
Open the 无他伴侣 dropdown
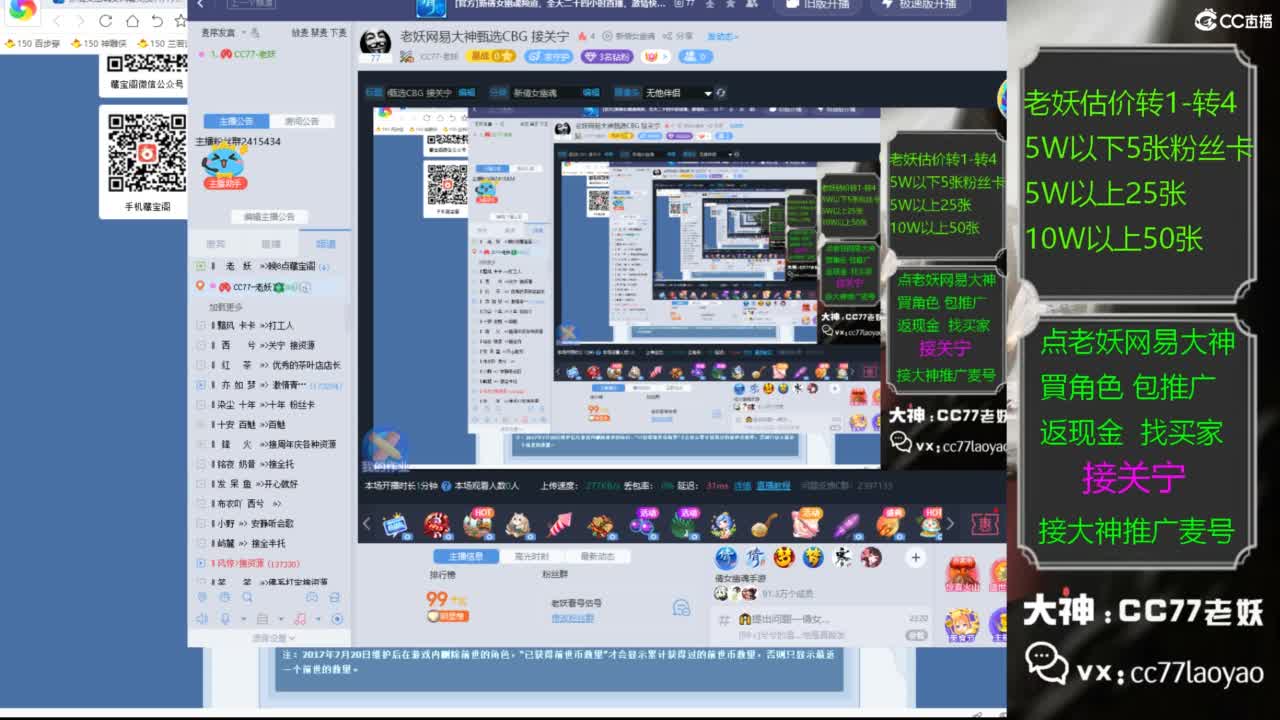677,93
